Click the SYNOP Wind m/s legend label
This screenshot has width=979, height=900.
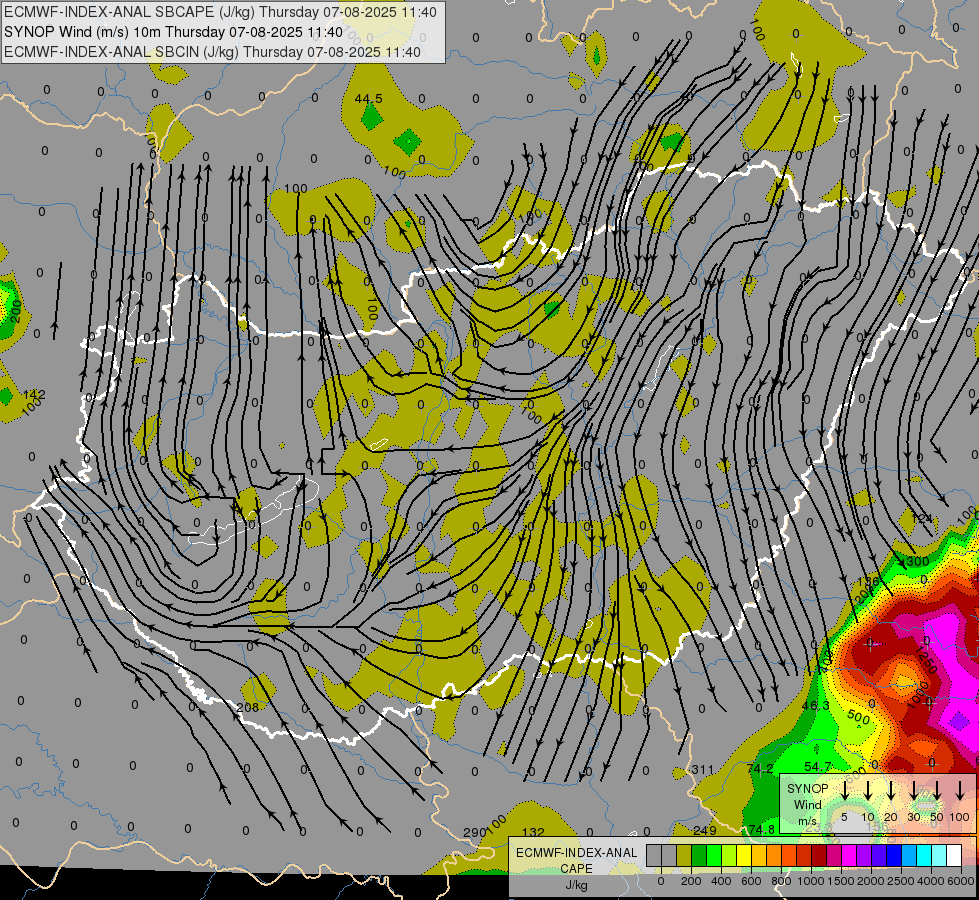[807, 804]
